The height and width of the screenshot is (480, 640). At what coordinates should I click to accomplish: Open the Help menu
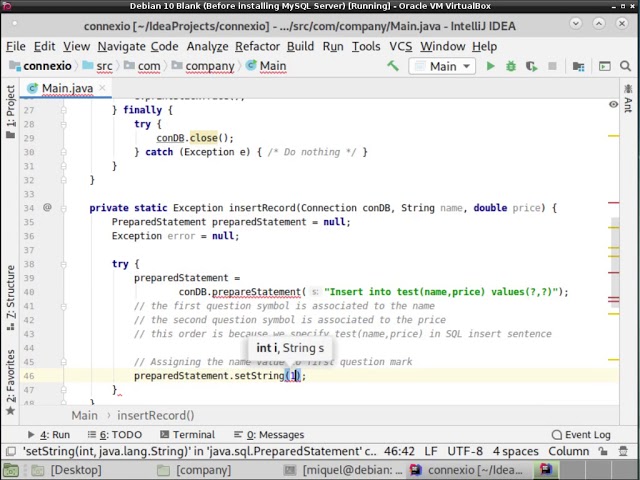(x=484, y=47)
